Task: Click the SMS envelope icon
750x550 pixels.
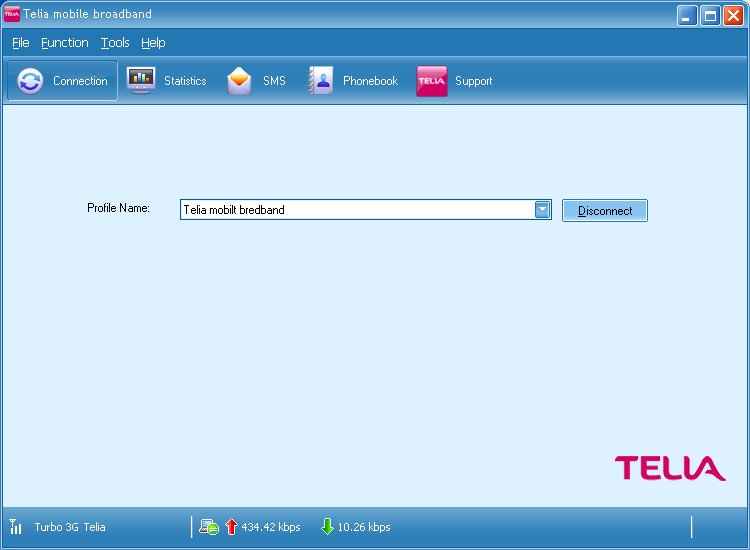Action: point(239,81)
